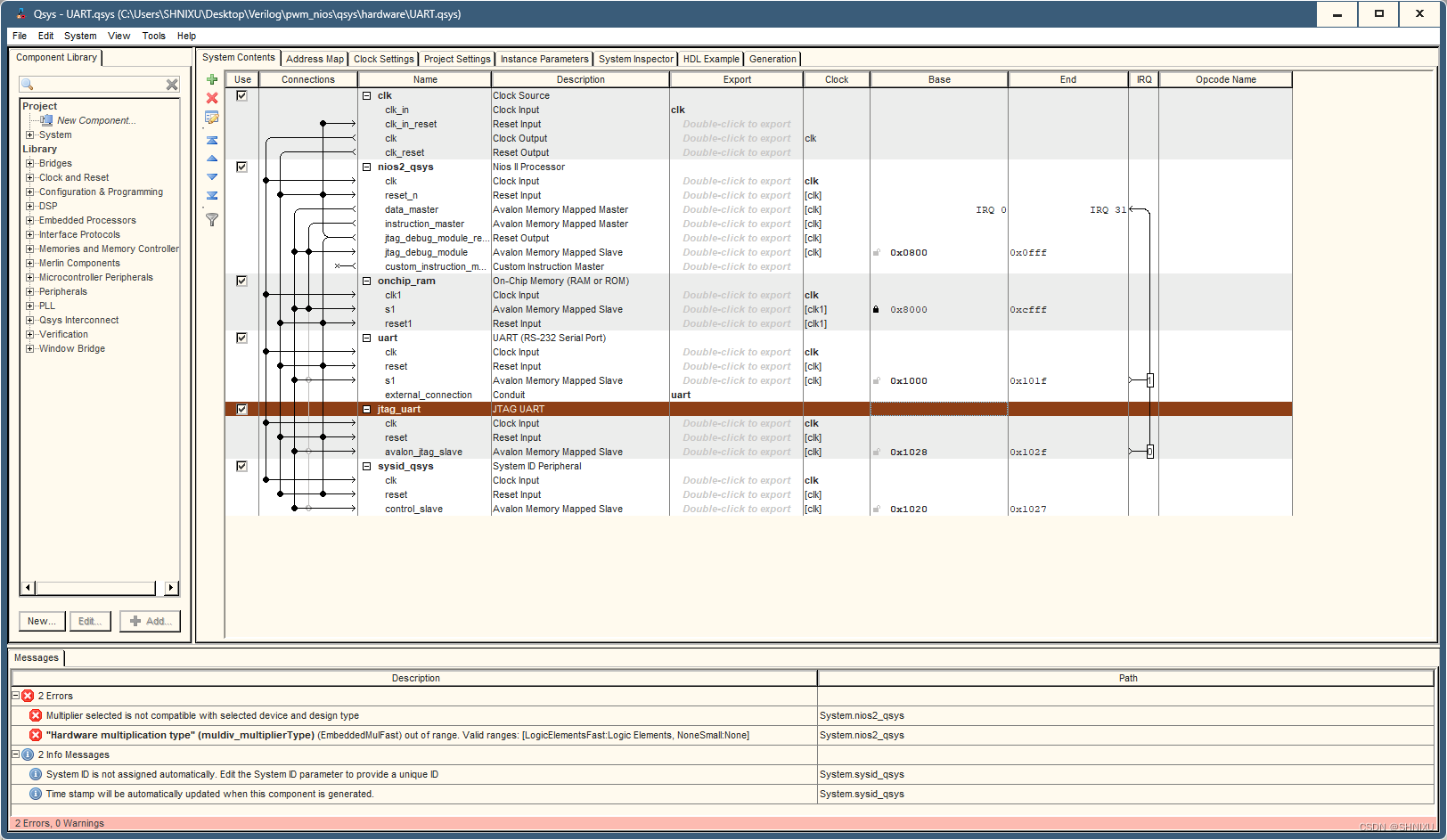Switch to the Generation tab
Screen dimensions: 1447x840
point(773,59)
